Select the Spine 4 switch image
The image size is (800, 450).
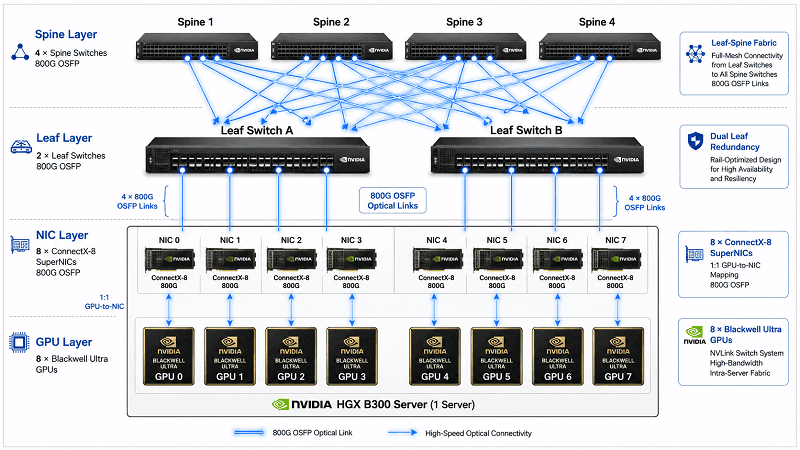point(600,47)
